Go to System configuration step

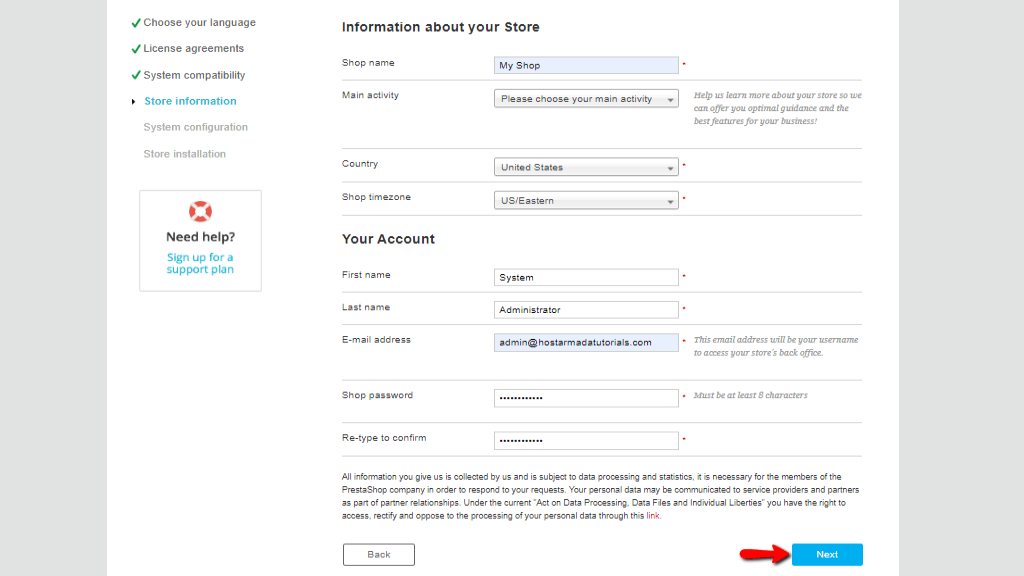(x=195, y=127)
